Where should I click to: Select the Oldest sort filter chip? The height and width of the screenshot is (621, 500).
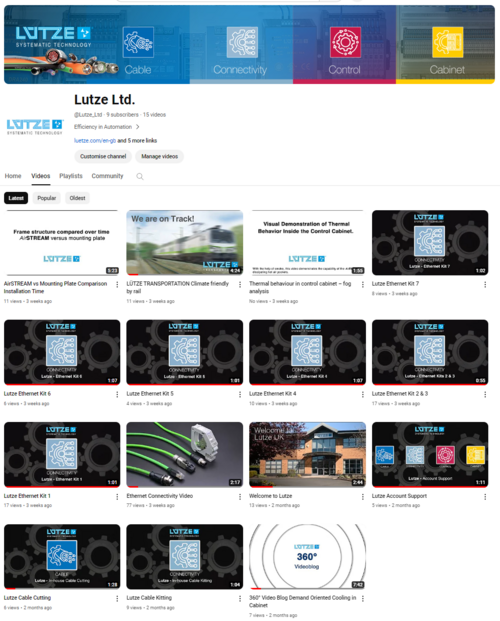click(77, 198)
